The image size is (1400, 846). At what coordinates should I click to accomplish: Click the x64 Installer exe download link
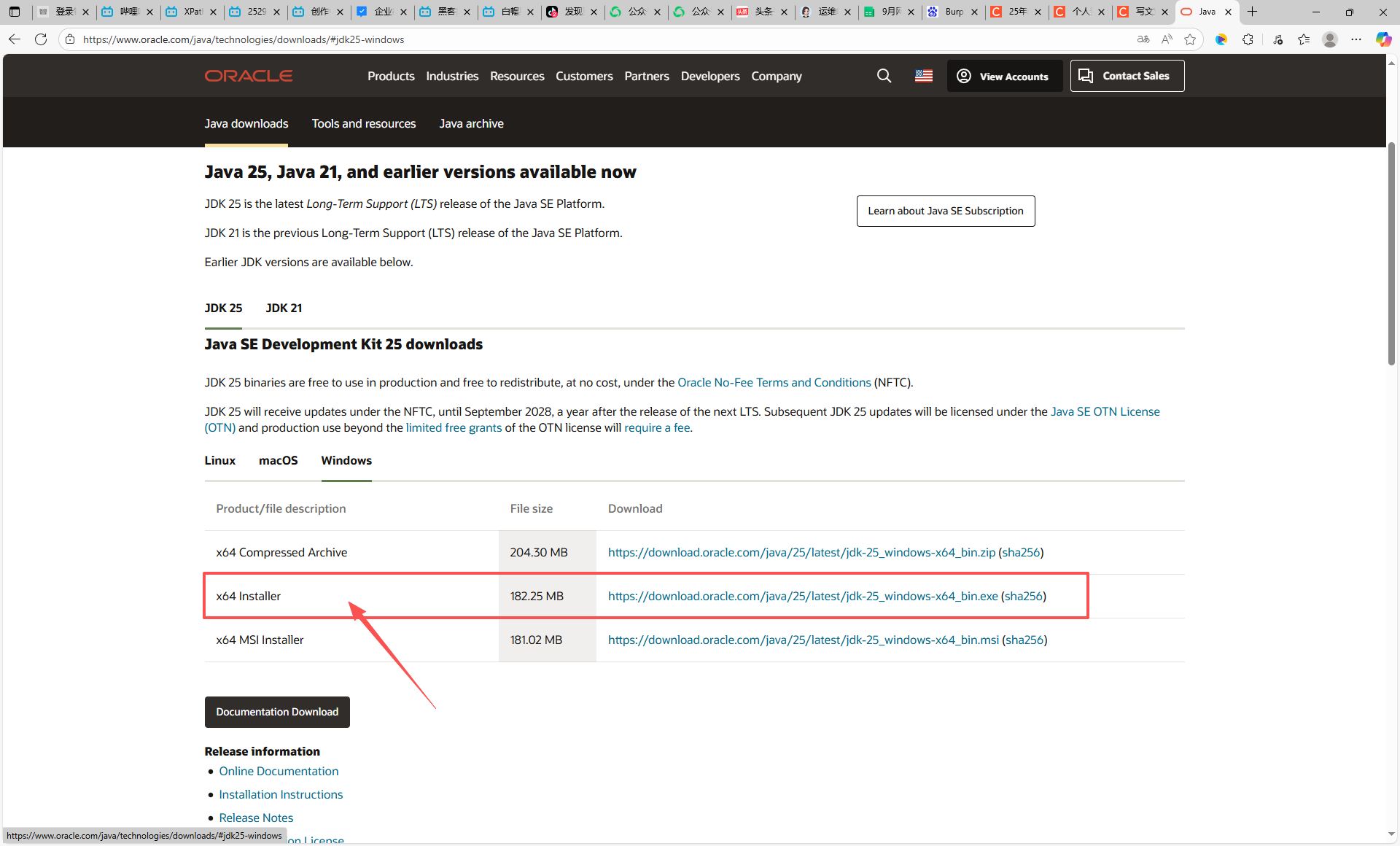pyautogui.click(x=802, y=596)
